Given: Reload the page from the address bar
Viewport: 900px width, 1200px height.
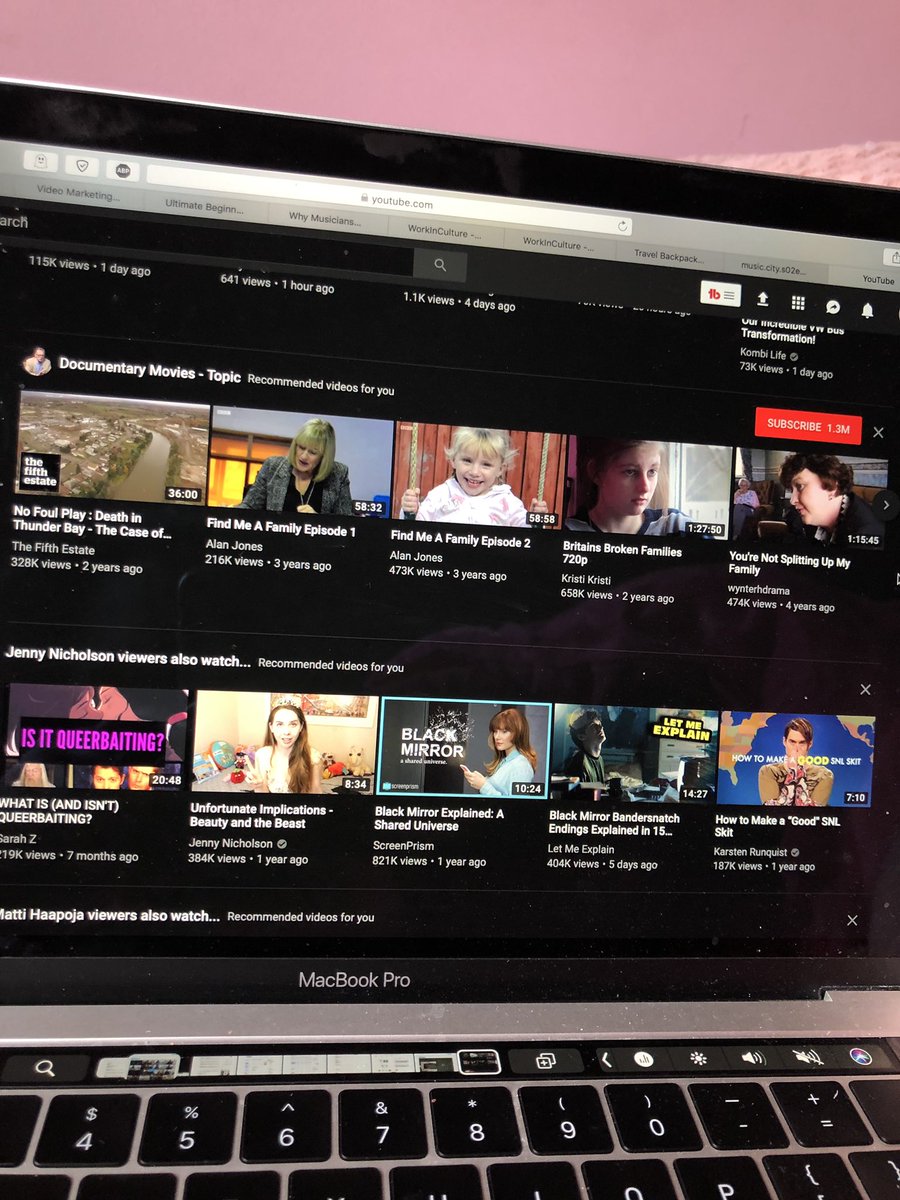Looking at the screenshot, I should [x=622, y=226].
